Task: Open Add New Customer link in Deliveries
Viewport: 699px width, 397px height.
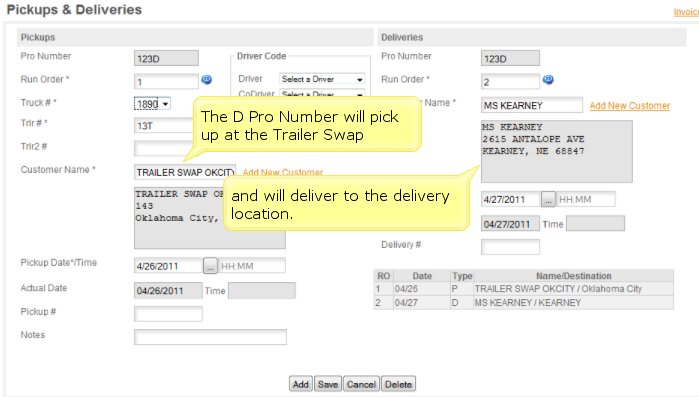Action: 629,106
